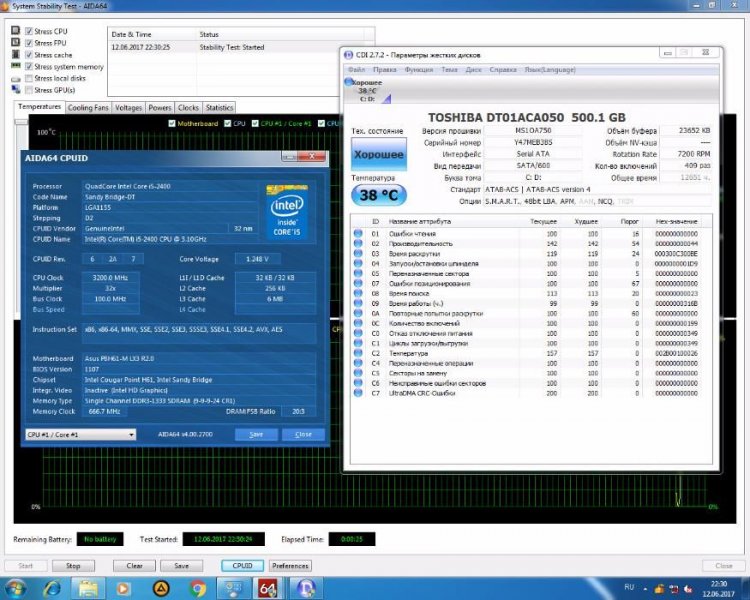The height and width of the screenshot is (600, 750).
Task: Open the Voltages tab
Action: tap(128, 108)
